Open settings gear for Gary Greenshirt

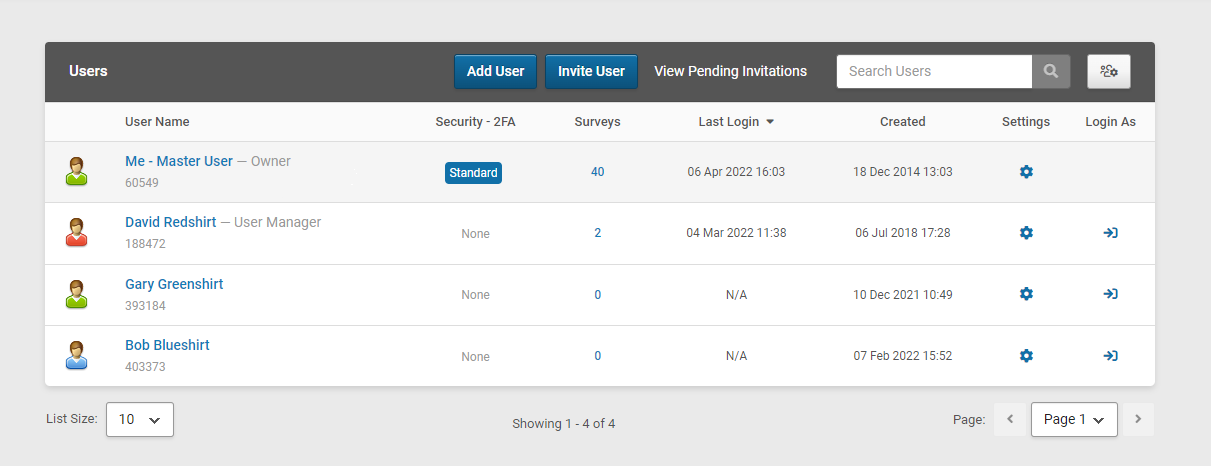(1026, 294)
